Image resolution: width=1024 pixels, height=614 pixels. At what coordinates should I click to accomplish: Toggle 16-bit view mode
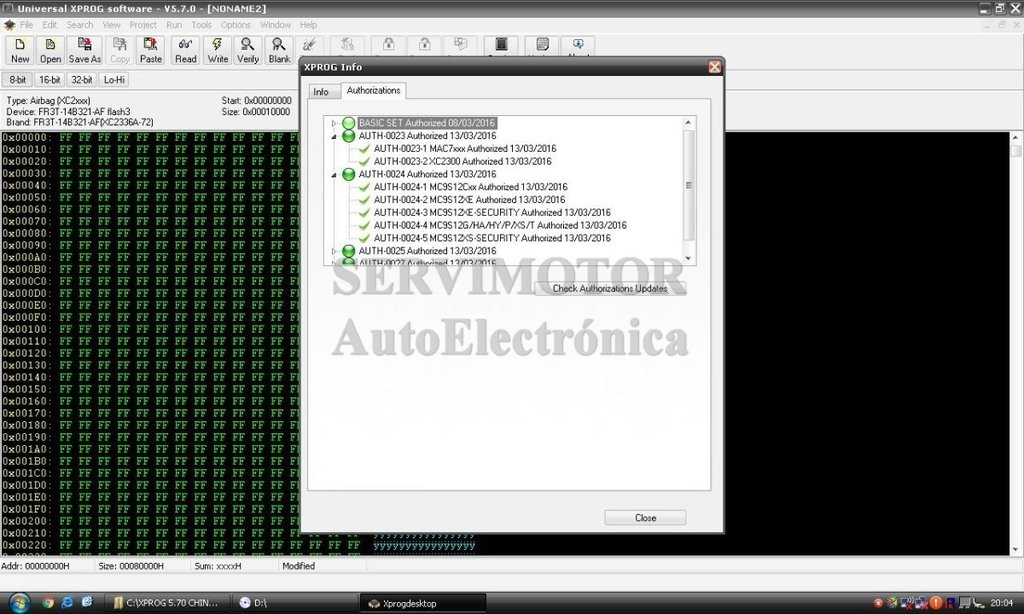tap(49, 79)
